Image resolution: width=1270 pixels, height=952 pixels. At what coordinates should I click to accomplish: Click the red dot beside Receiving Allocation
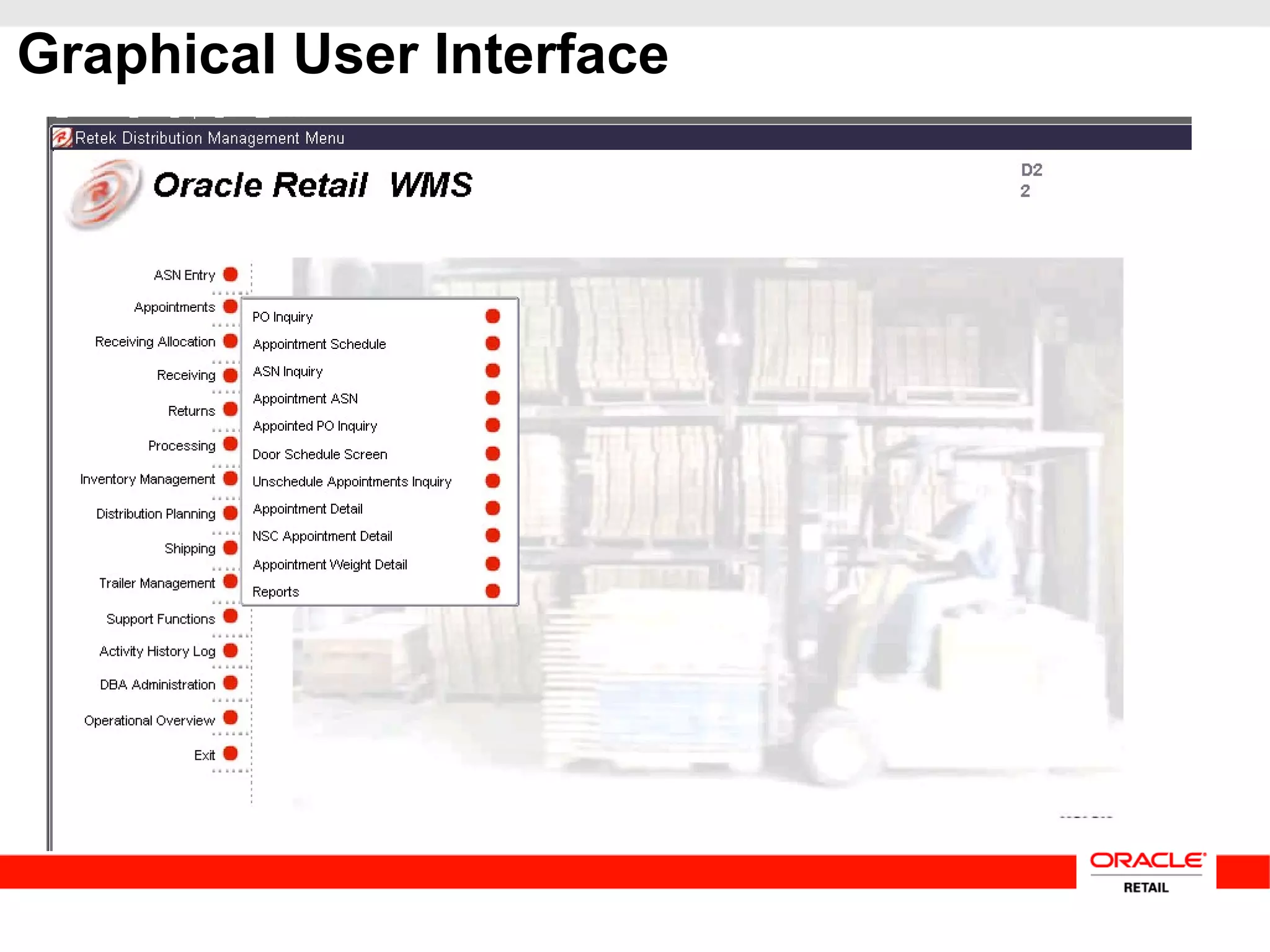231,341
